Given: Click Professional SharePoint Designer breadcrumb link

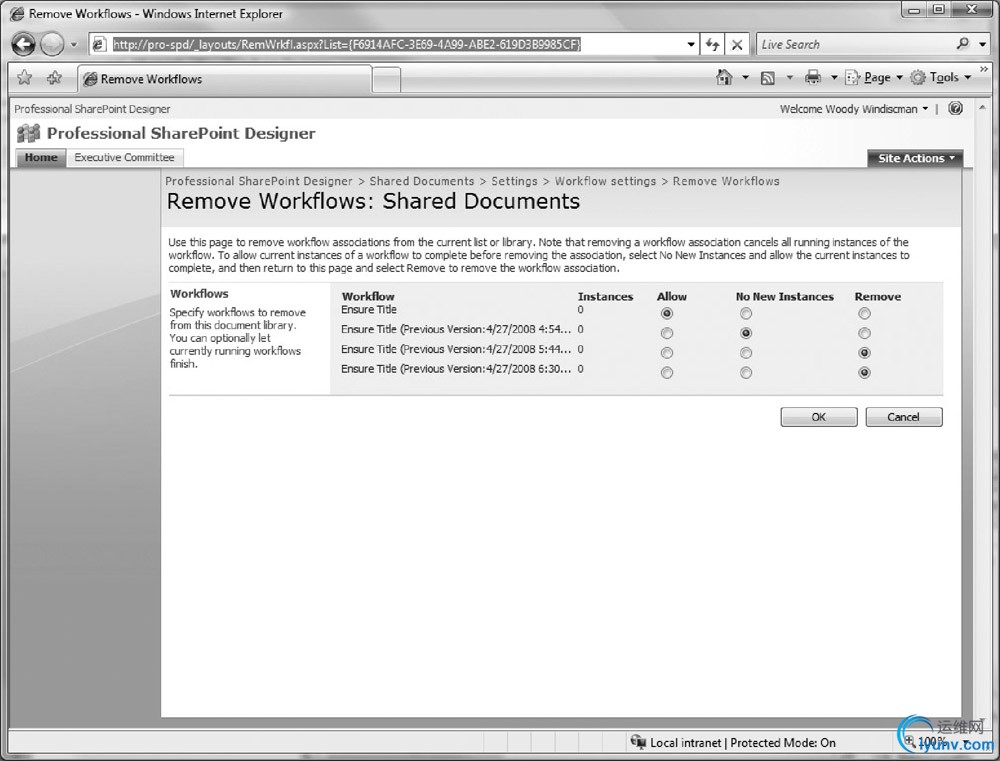Looking at the screenshot, I should click(259, 181).
